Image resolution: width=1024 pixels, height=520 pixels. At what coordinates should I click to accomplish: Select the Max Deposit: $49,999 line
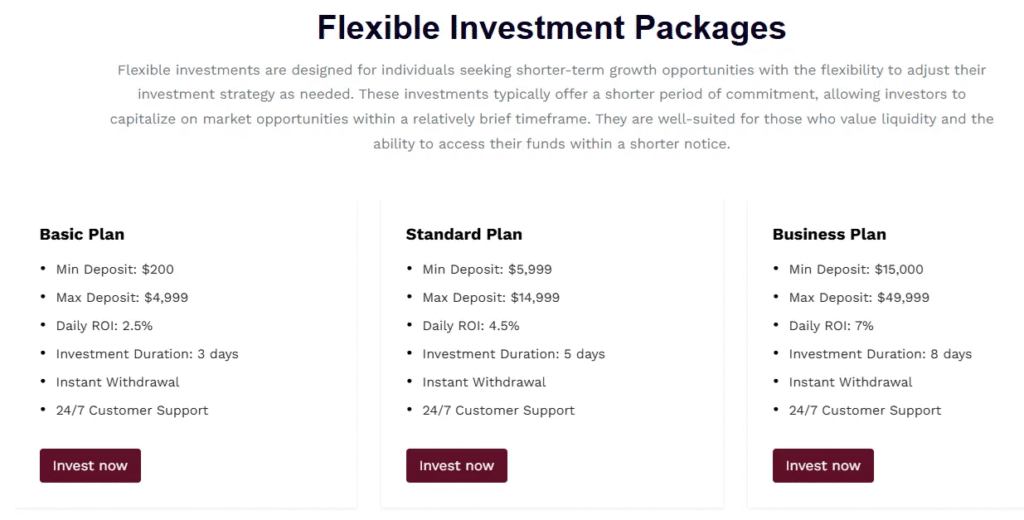click(x=859, y=297)
